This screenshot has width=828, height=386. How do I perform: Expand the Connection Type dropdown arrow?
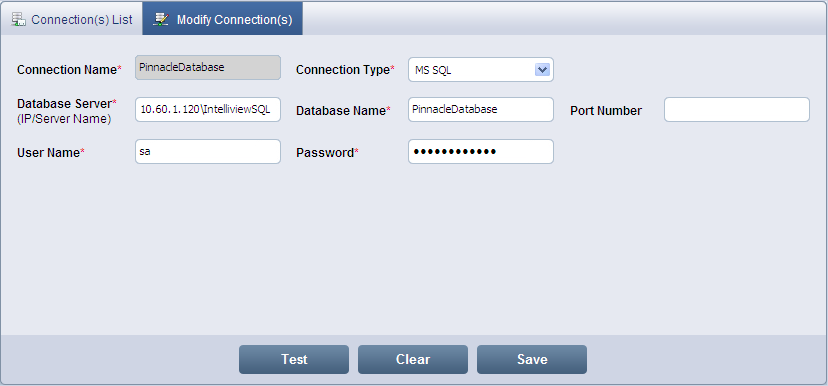pos(542,70)
